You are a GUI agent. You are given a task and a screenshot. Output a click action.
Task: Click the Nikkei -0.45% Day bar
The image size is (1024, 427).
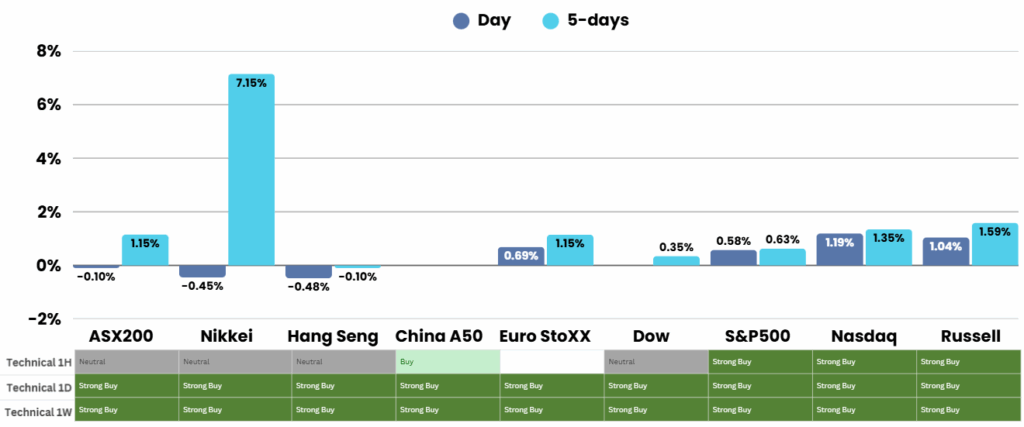[x=202, y=272]
